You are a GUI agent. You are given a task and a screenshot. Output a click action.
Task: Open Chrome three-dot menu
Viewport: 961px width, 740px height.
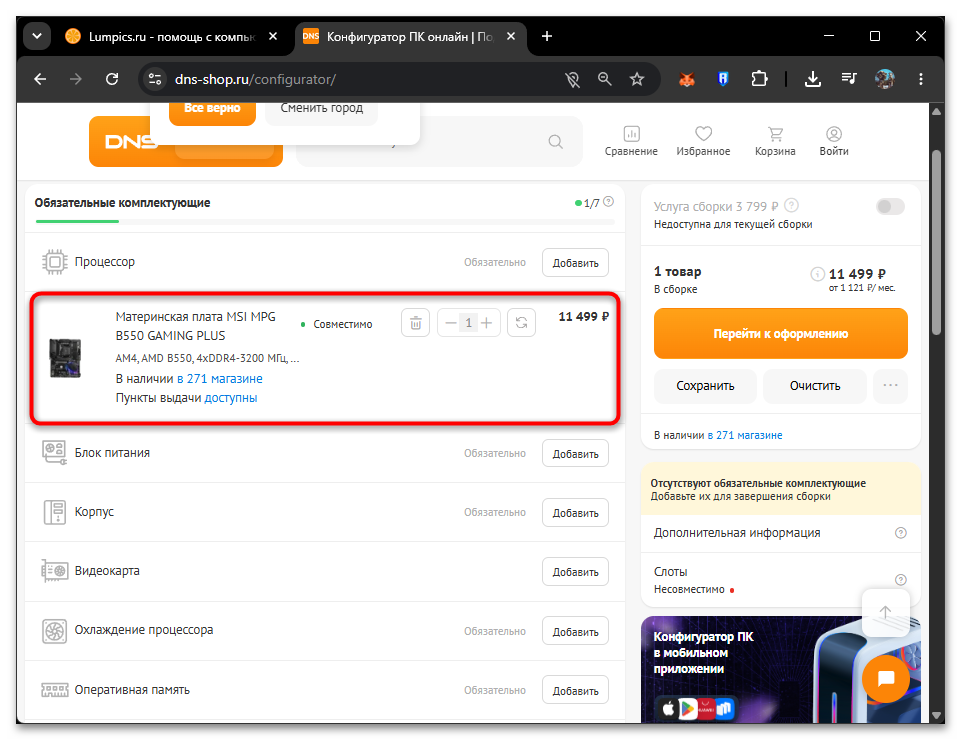(x=921, y=79)
